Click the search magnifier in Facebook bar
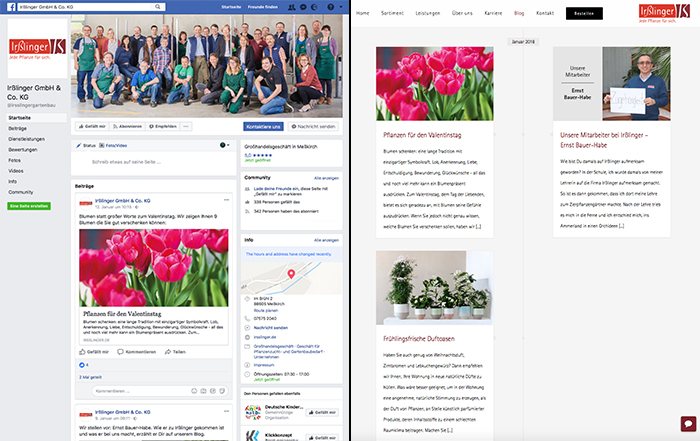This screenshot has height=441, width=700. pyautogui.click(x=158, y=7)
